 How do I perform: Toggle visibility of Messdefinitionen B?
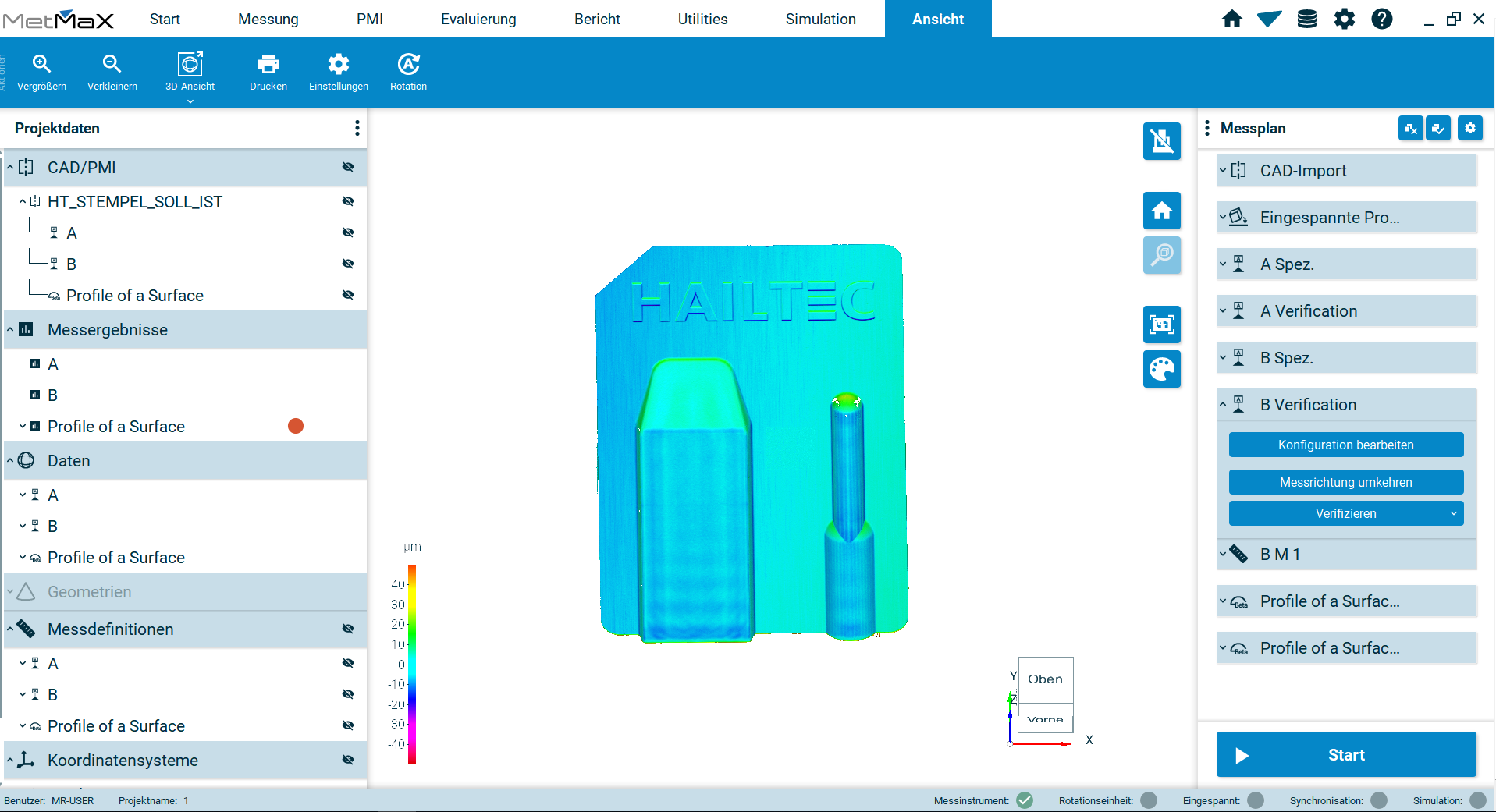click(348, 694)
